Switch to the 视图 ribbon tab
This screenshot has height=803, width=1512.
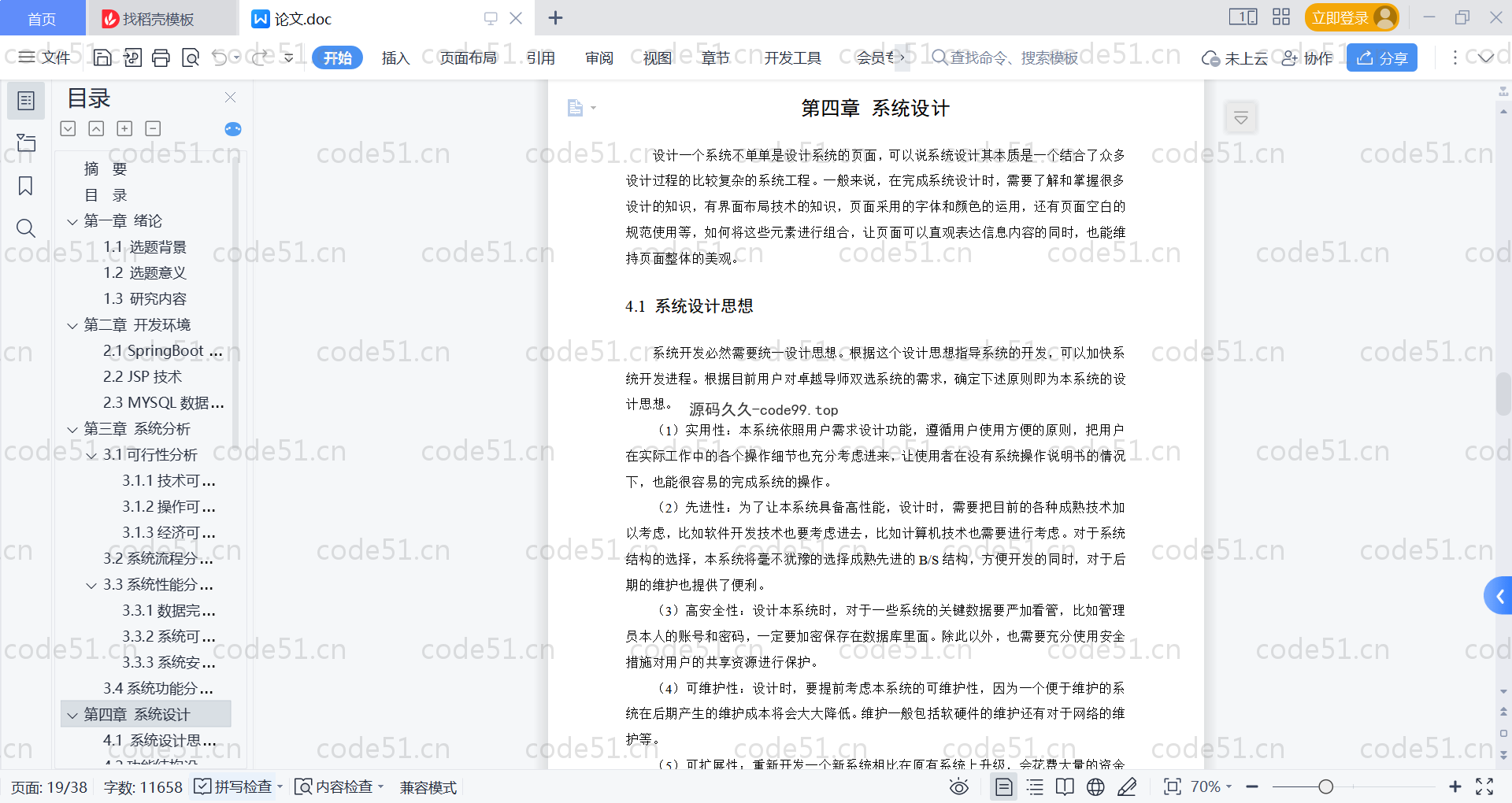[658, 57]
